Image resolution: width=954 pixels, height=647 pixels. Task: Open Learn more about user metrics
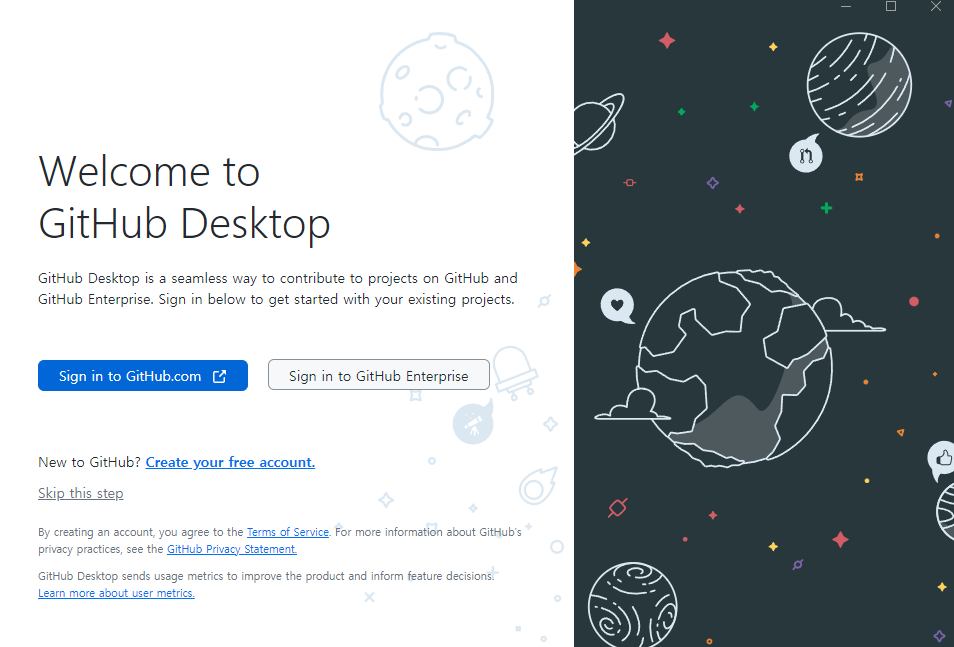tap(116, 593)
